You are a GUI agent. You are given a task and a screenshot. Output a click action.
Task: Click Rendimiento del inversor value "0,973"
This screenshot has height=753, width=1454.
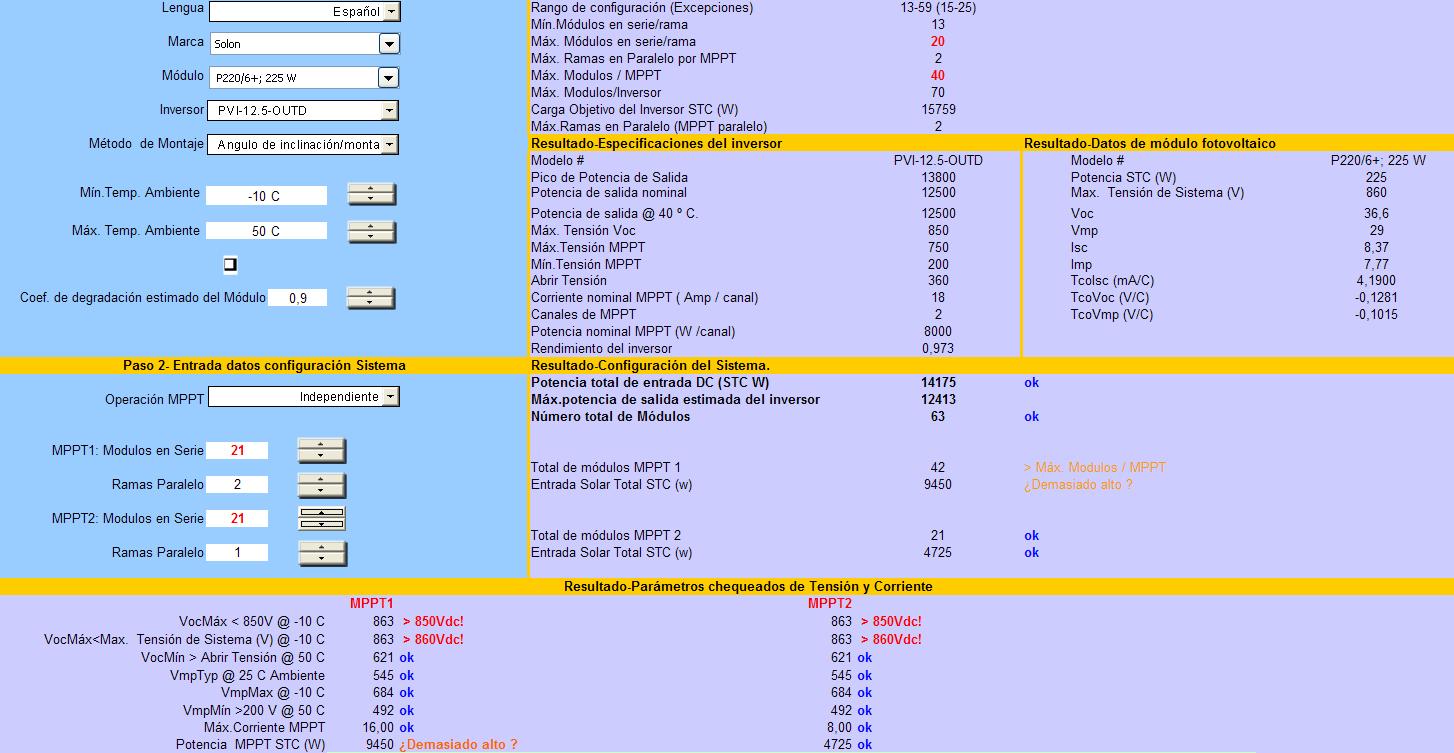(938, 349)
